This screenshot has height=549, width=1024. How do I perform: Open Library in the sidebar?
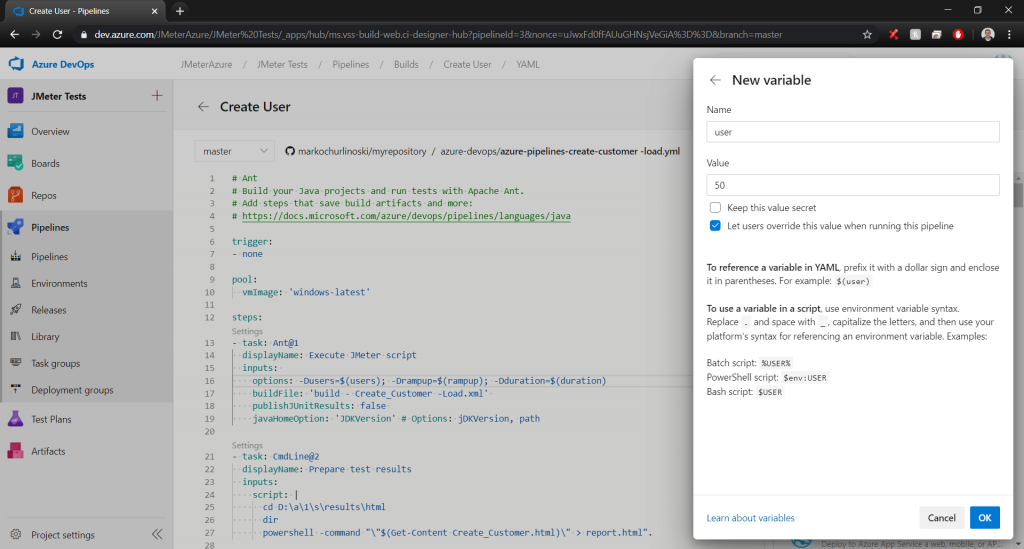point(45,337)
